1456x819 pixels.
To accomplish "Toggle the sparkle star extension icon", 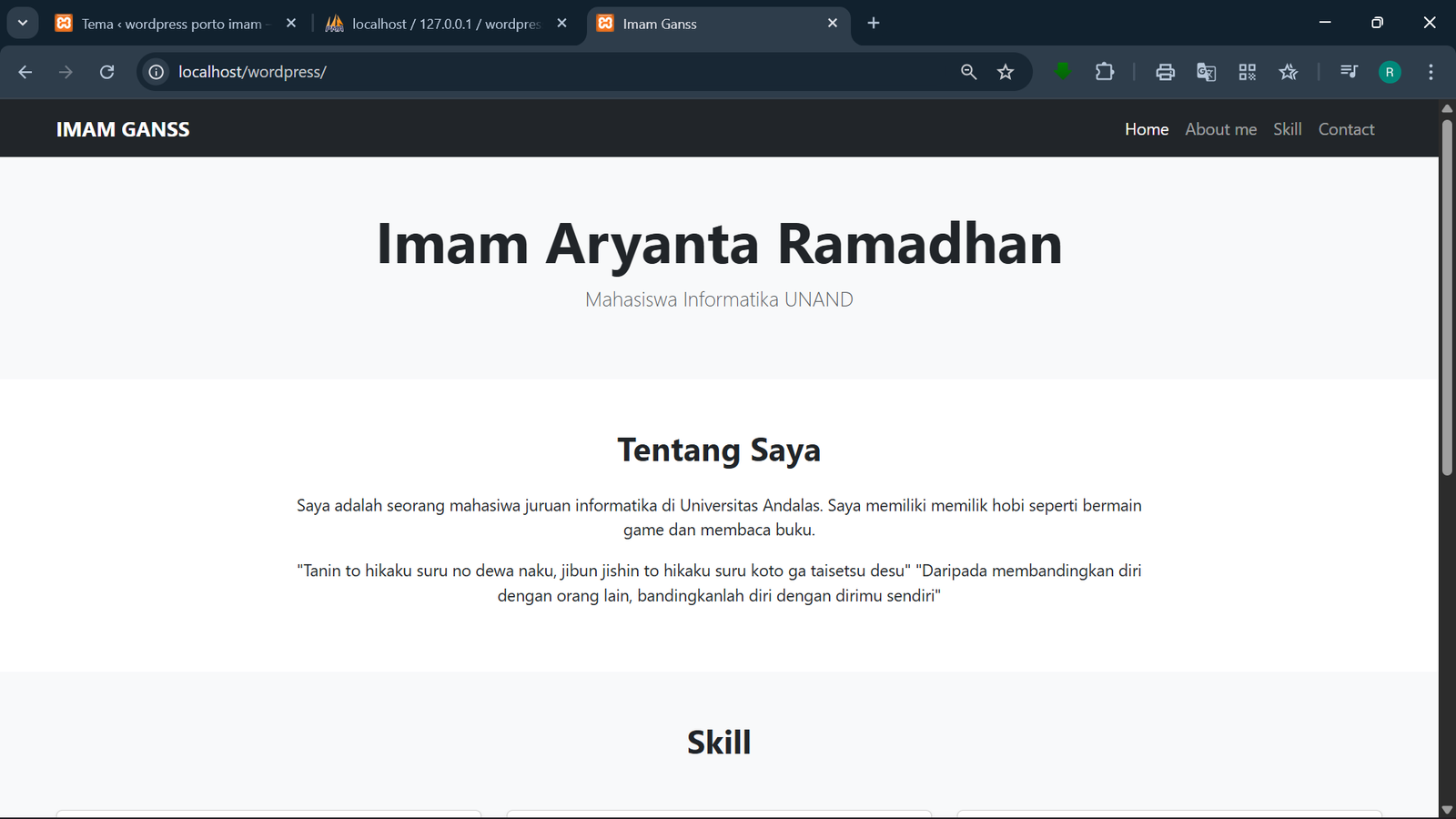I will coord(1289,72).
